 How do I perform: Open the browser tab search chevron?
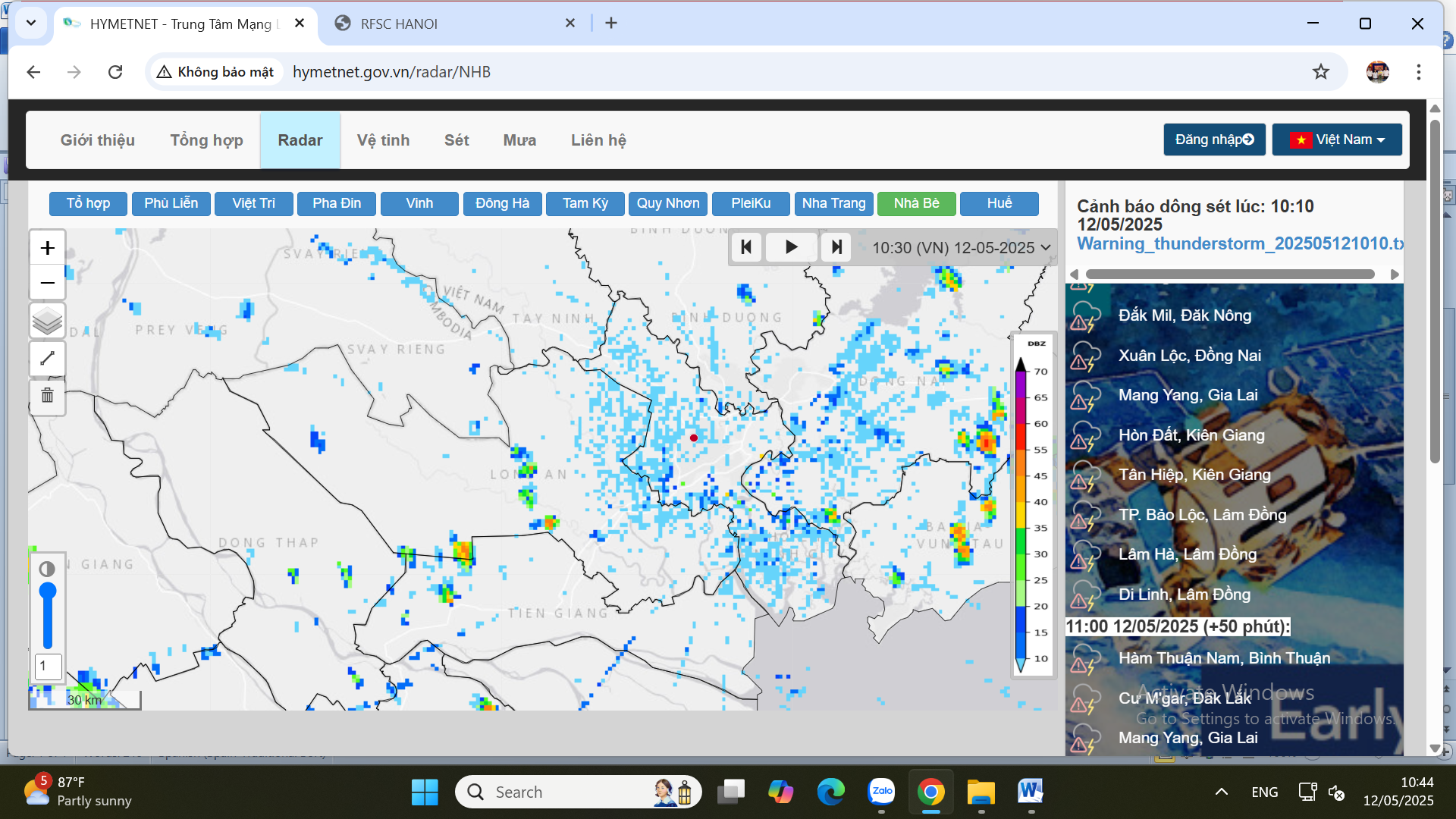(x=30, y=24)
